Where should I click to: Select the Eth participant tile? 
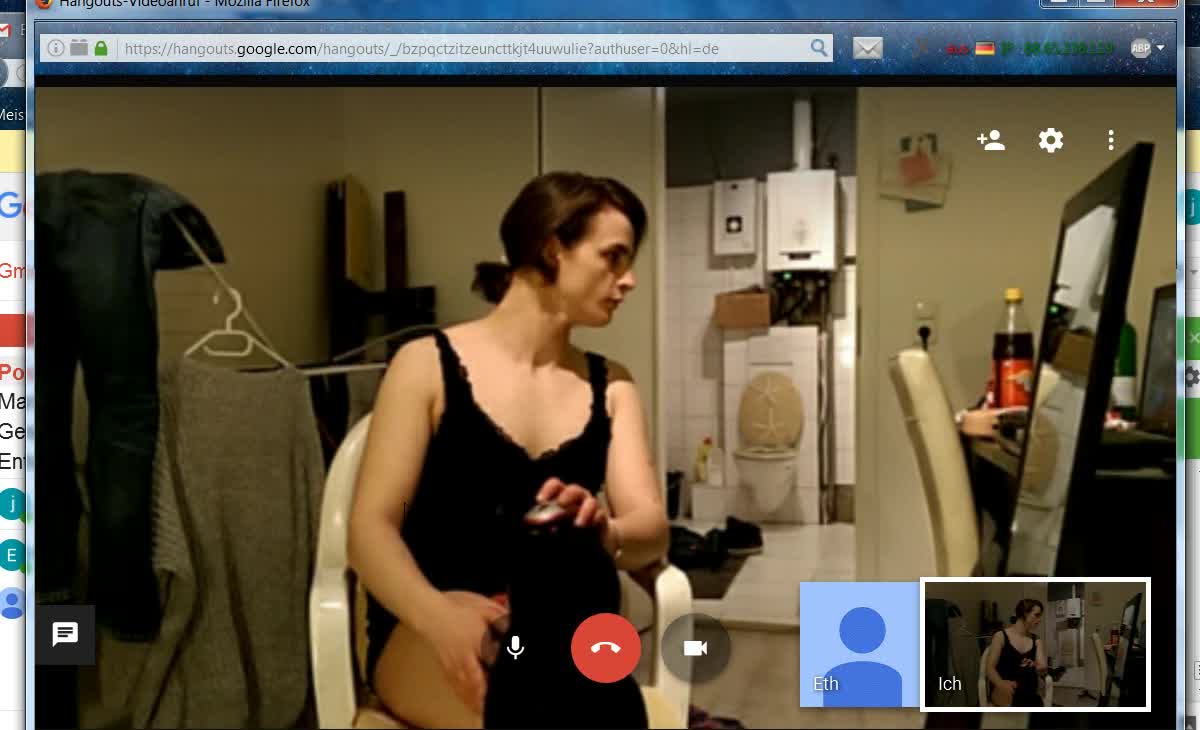860,644
